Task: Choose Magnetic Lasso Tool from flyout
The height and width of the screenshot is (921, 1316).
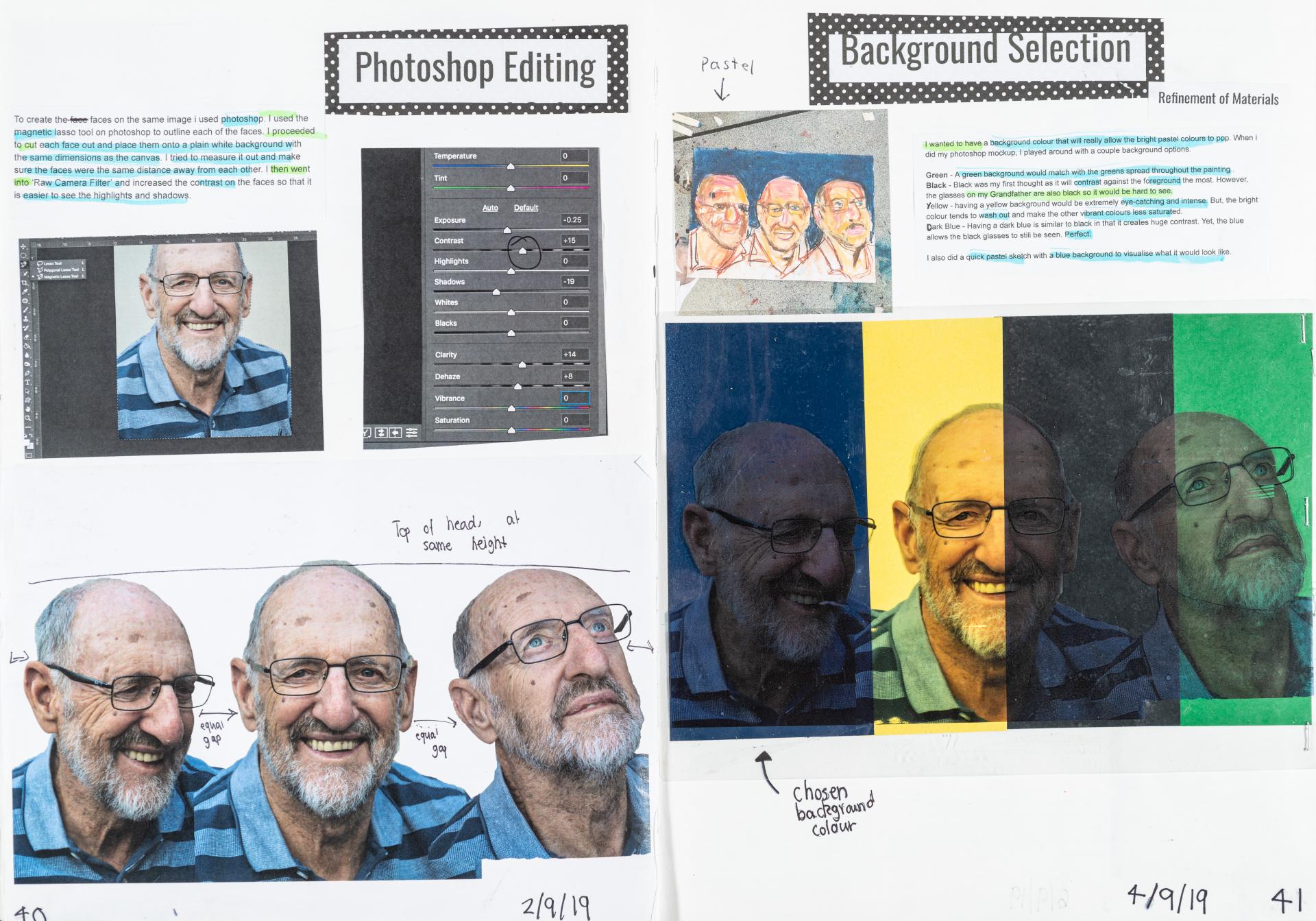Action: 61,277
